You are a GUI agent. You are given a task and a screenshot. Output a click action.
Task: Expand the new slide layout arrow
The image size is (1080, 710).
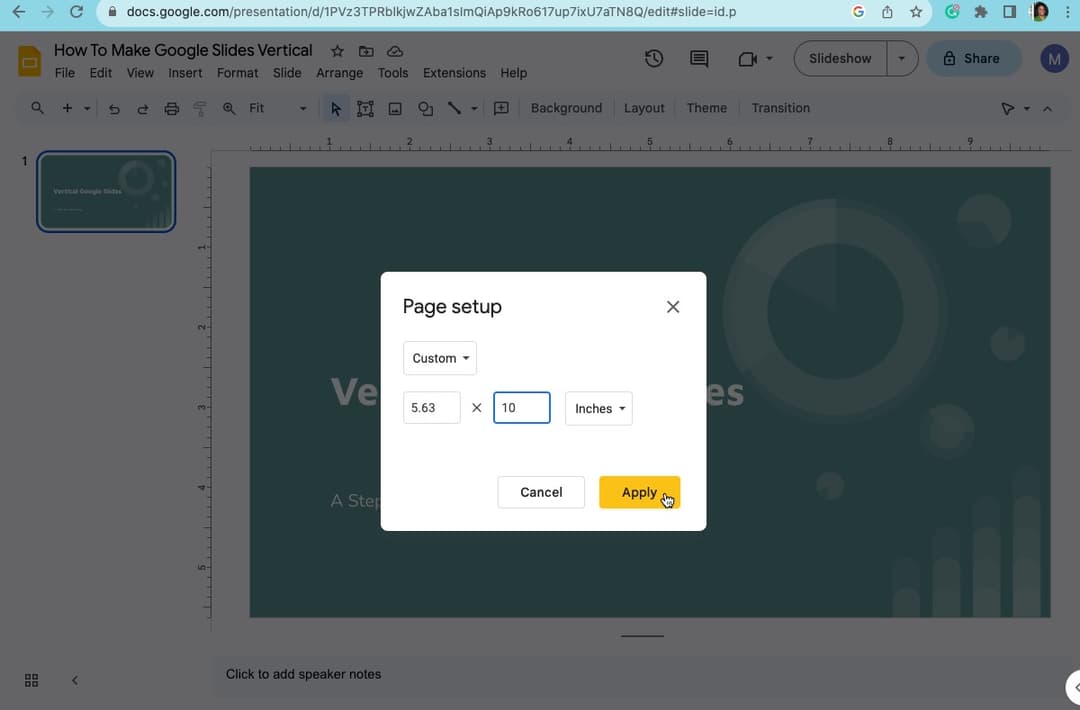pyautogui.click(x=87, y=108)
